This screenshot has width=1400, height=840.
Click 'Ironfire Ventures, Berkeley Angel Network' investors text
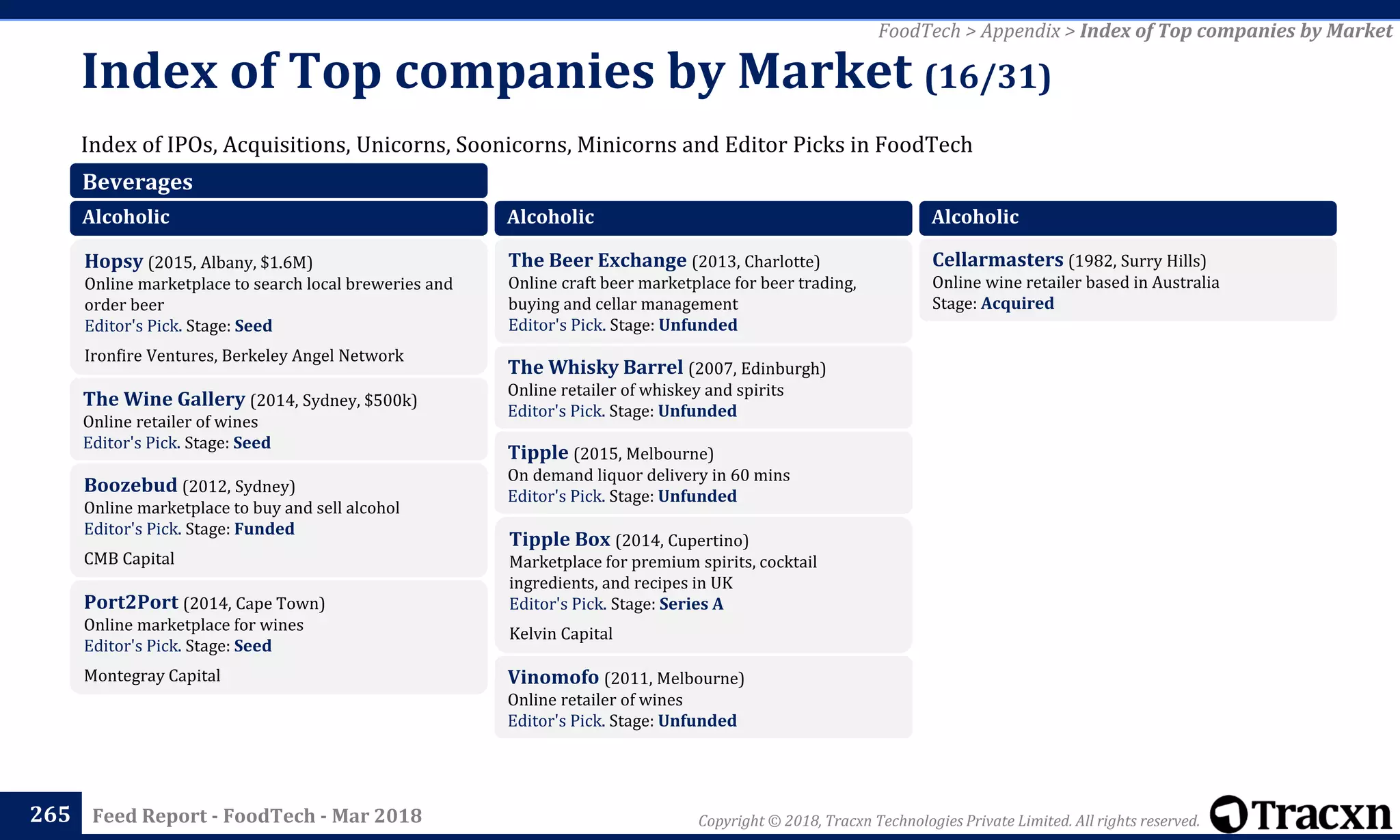coord(244,356)
